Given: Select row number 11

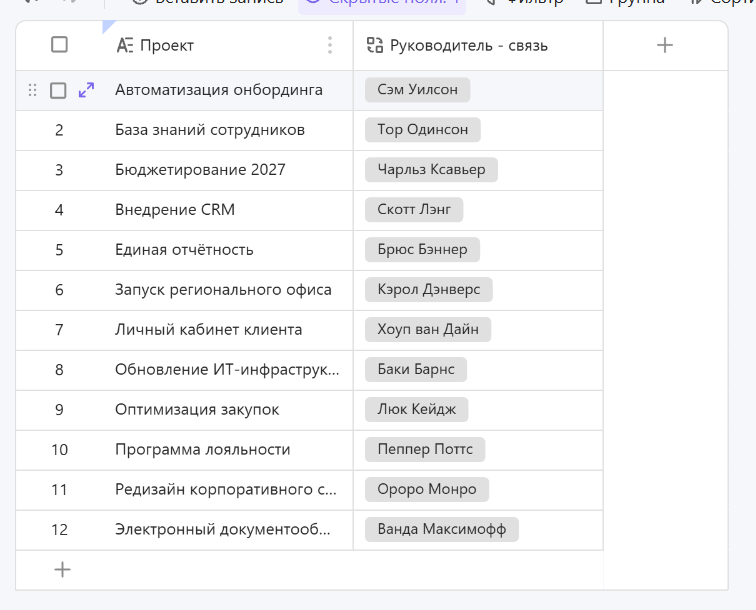Looking at the screenshot, I should 59,490.
